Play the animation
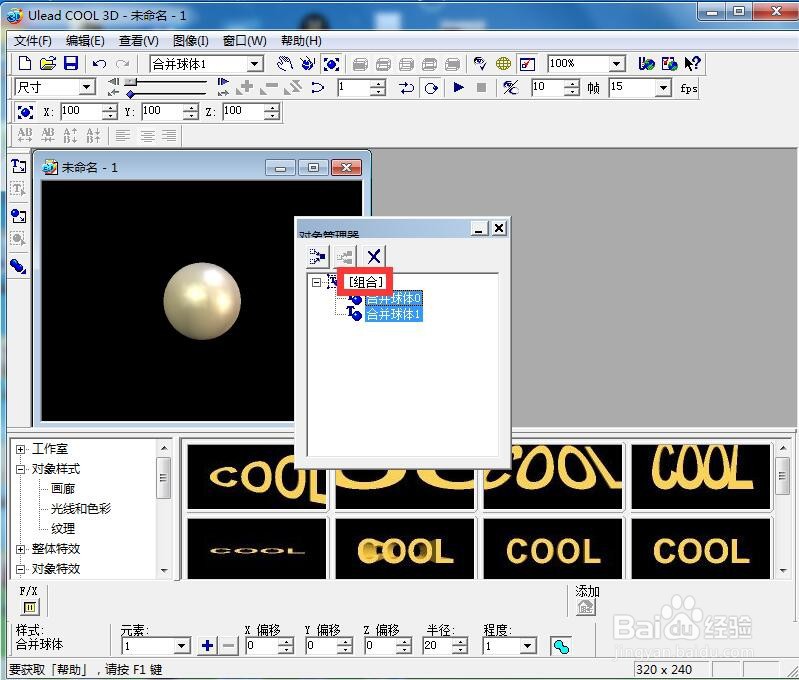The height and width of the screenshot is (680, 799). pos(458,88)
